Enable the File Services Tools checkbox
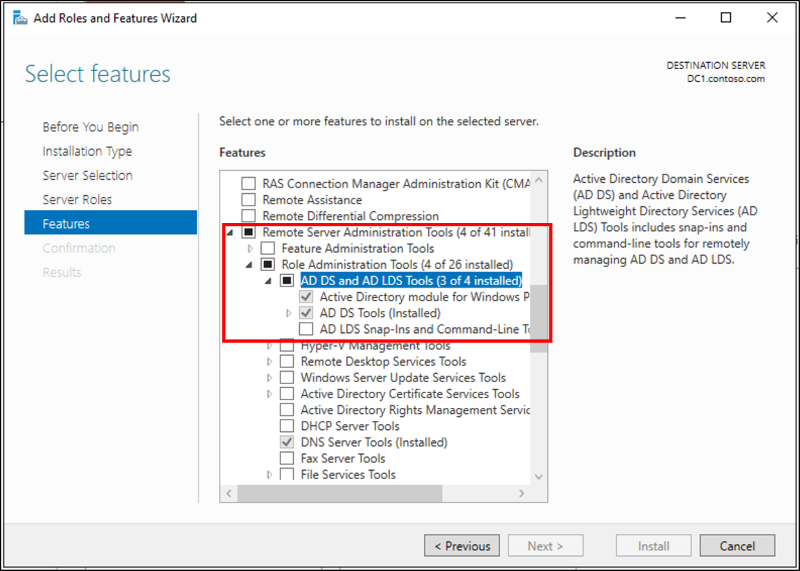 click(287, 474)
